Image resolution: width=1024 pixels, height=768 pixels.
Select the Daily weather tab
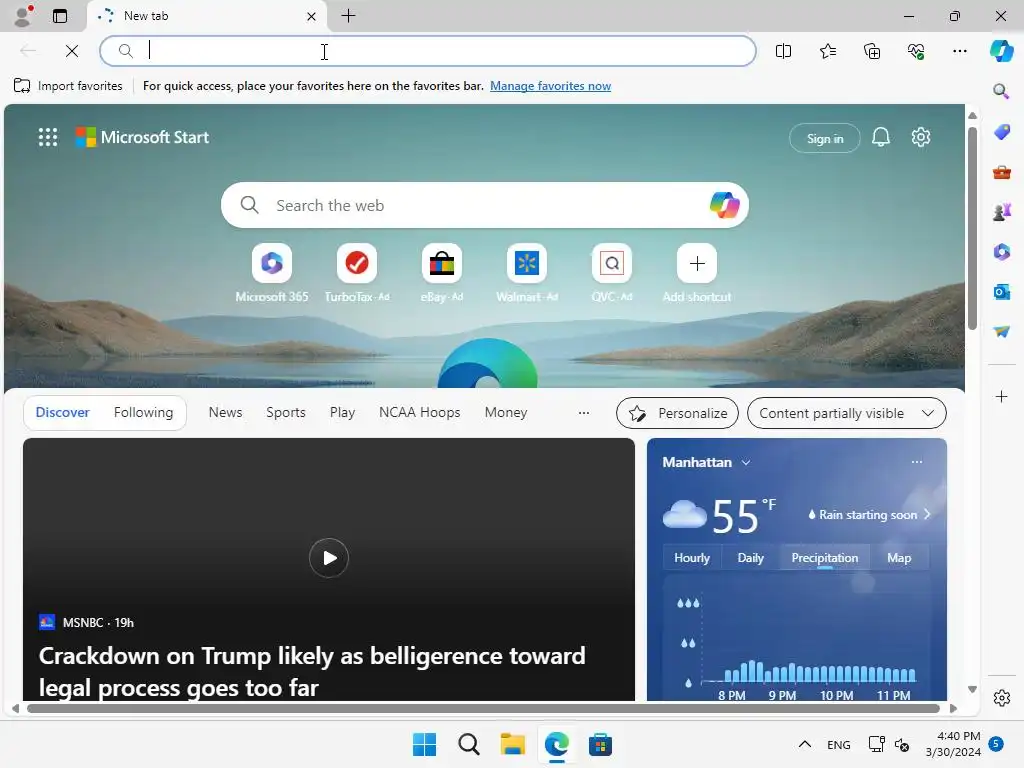(750, 558)
